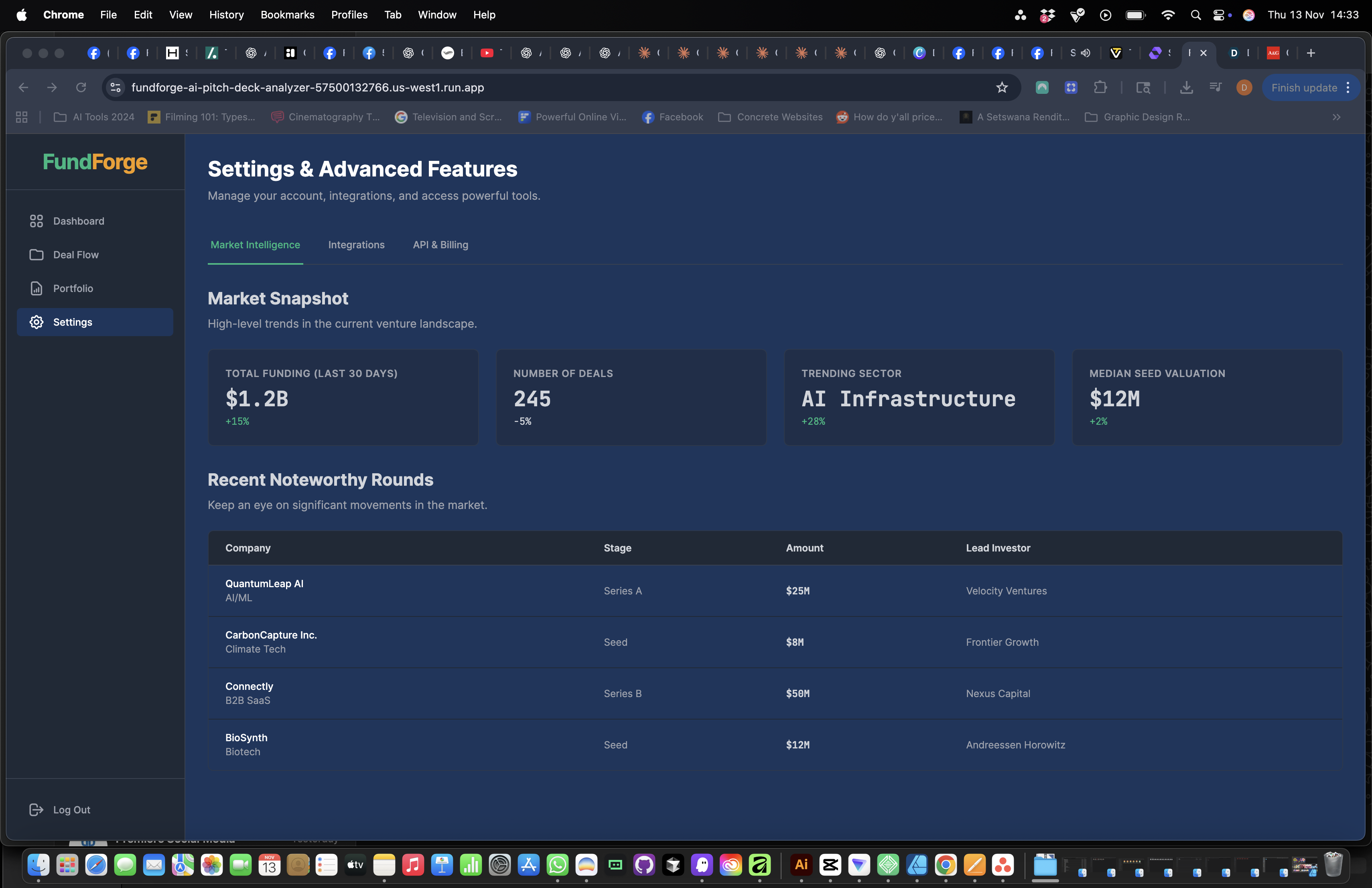
Task: Bookmark this page with star icon
Action: [1002, 87]
